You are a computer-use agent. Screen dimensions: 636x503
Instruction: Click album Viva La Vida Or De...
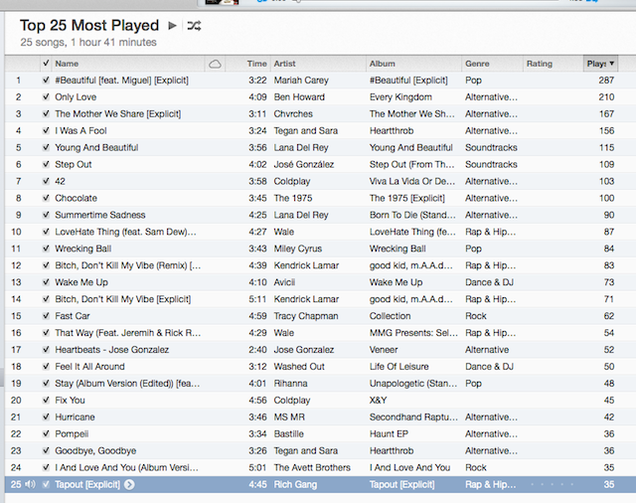coord(412,181)
